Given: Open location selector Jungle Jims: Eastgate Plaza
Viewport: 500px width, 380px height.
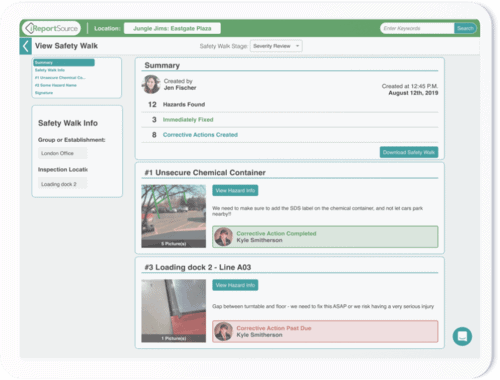Looking at the screenshot, I should (172, 28).
